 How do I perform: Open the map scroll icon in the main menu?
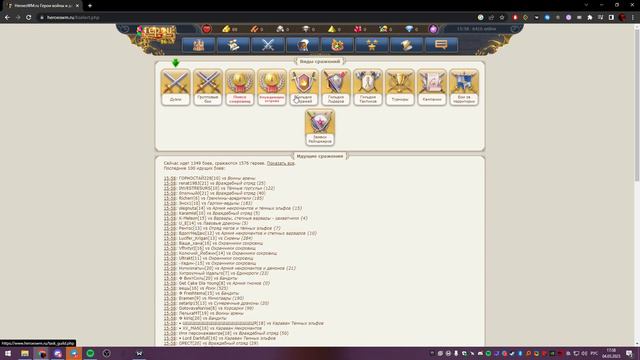coord(233,44)
